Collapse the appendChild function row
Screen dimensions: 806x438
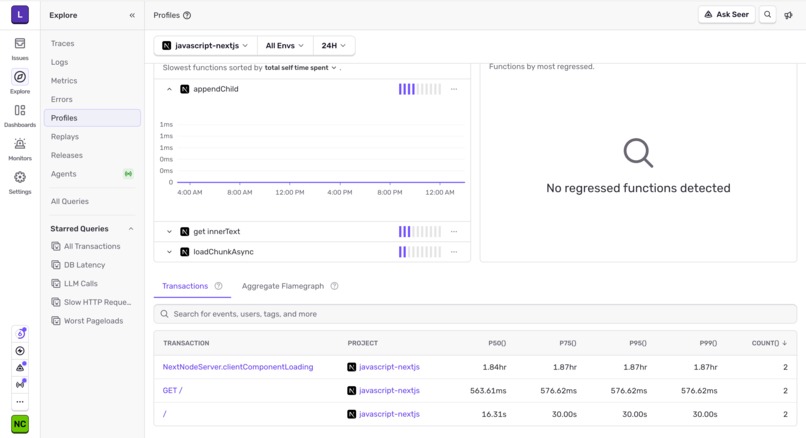tap(169, 89)
